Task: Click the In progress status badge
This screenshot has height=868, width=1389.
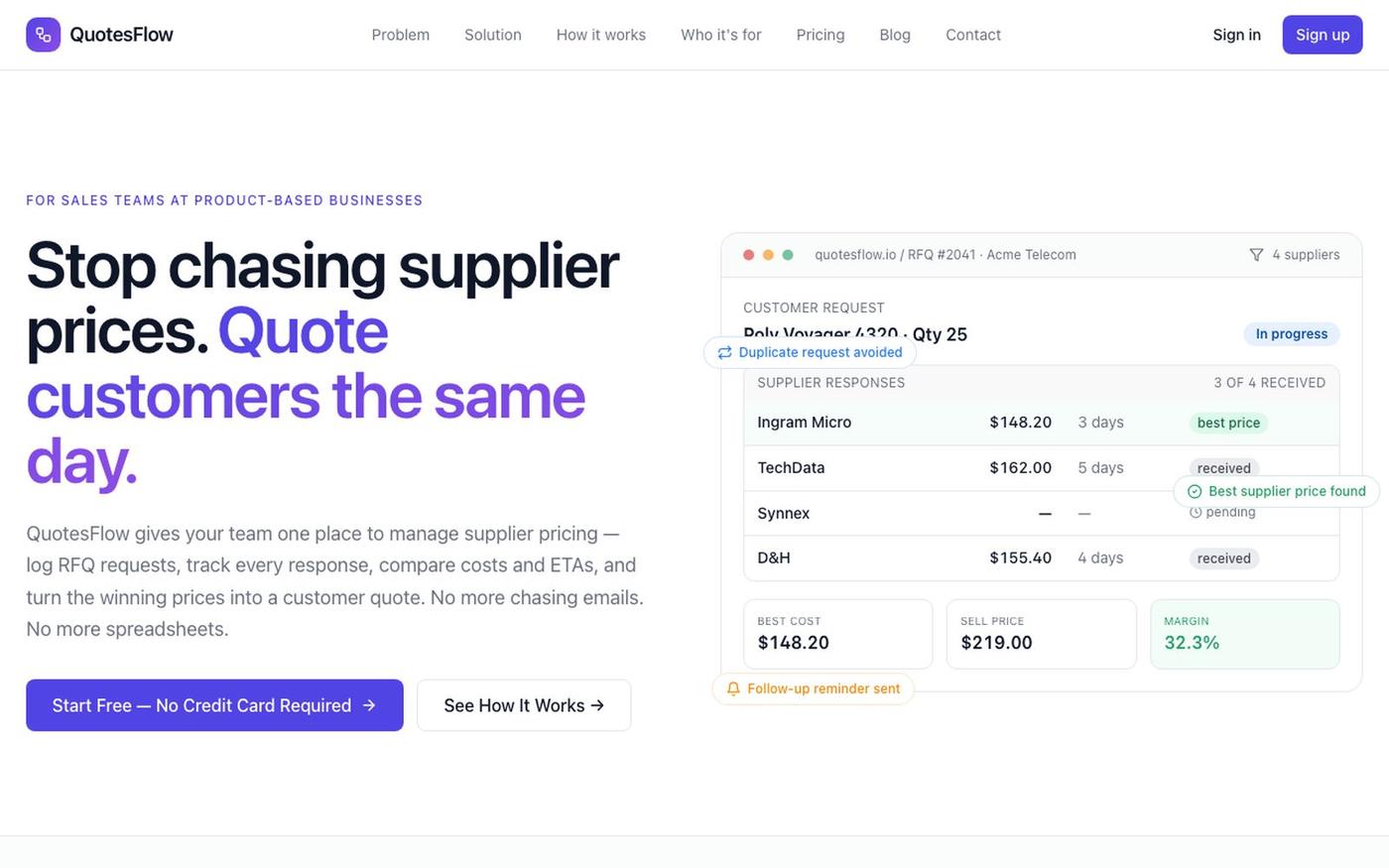Action: coord(1292,333)
